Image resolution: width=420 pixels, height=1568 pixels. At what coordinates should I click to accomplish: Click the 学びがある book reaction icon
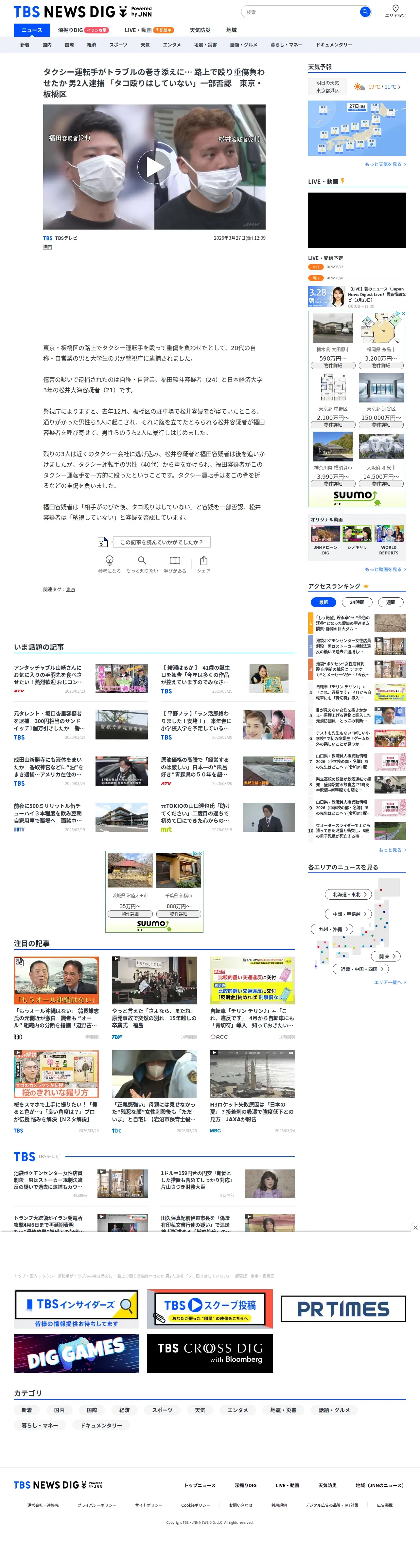pyautogui.click(x=174, y=560)
